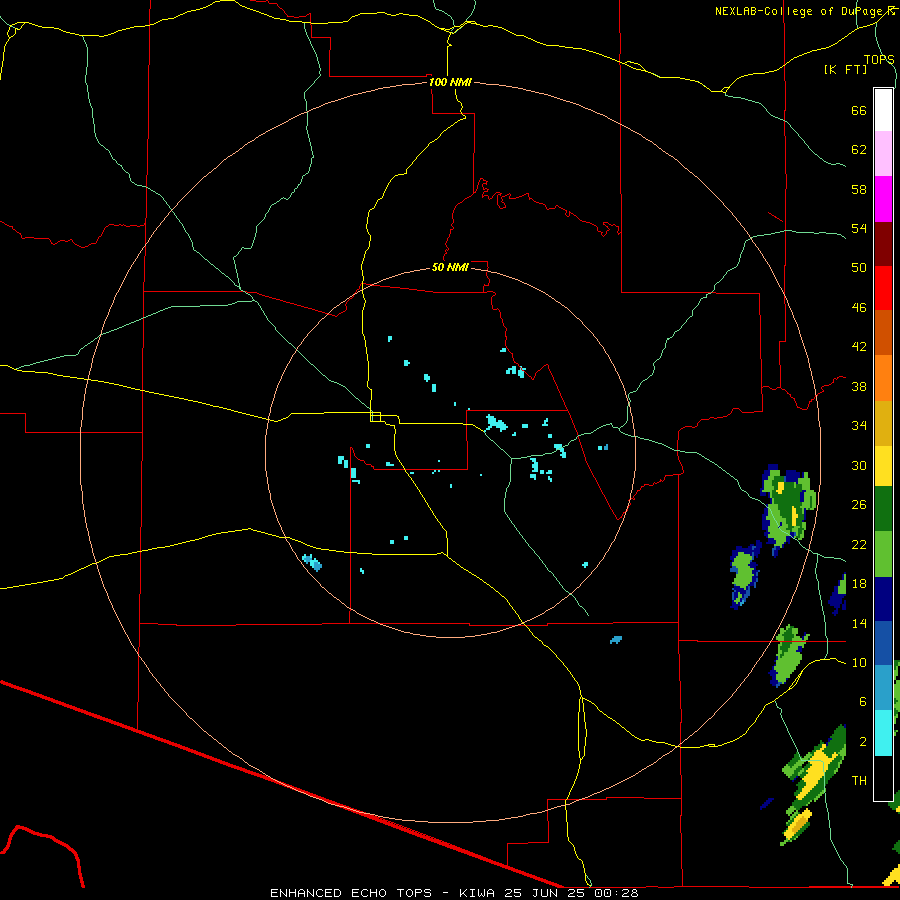Click the cyan legend swatch
Viewport: 900px width, 900px height.
click(x=883, y=733)
